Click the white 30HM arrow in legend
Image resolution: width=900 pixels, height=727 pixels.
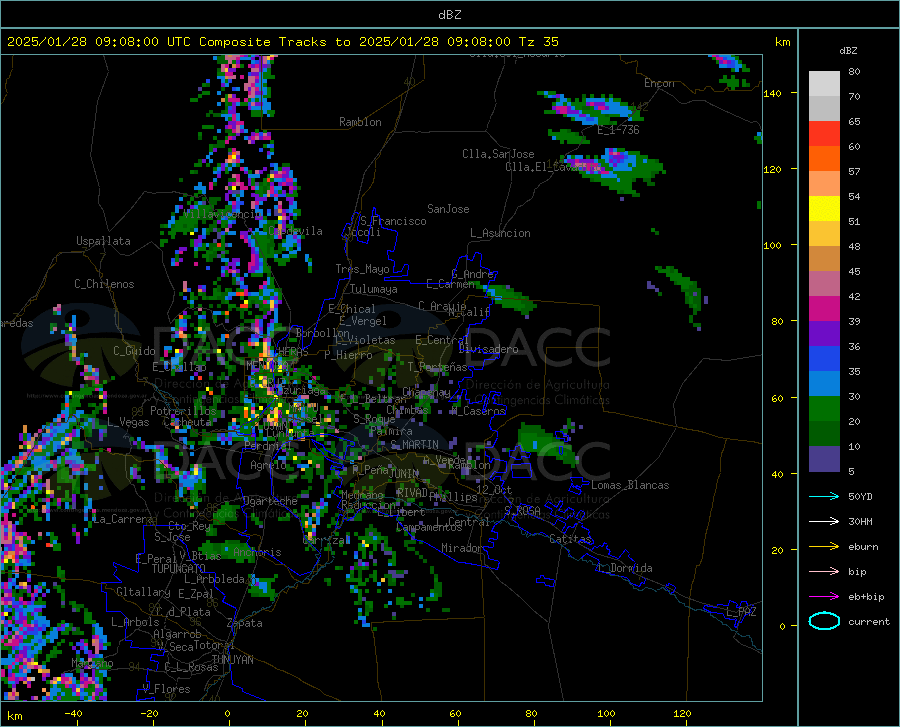[x=824, y=522]
